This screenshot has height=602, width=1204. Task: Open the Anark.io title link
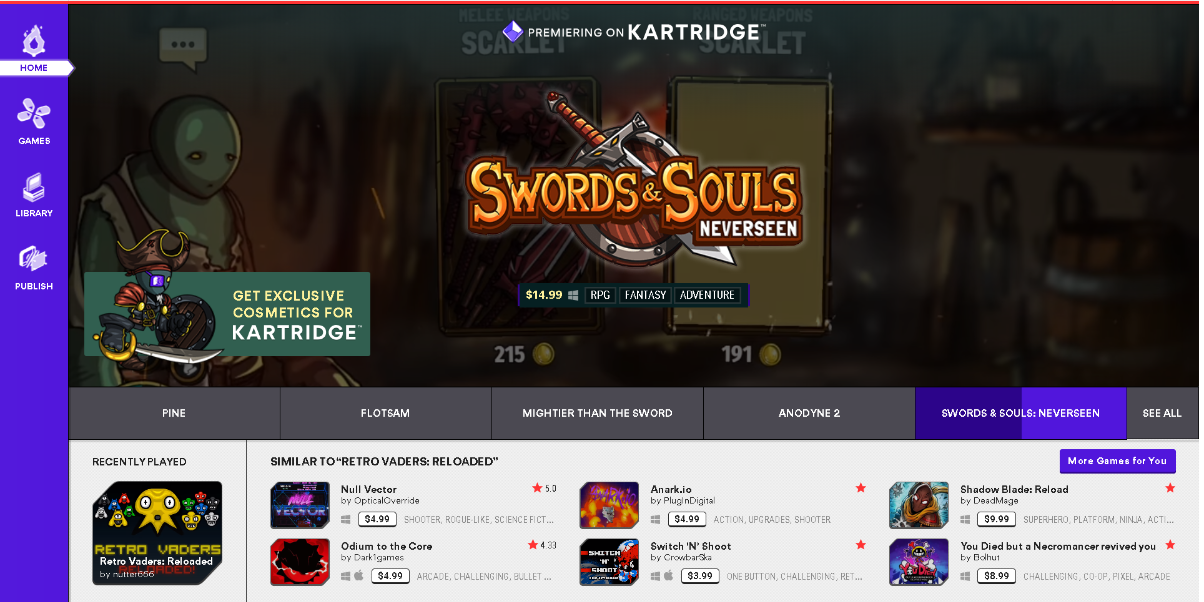(x=670, y=489)
